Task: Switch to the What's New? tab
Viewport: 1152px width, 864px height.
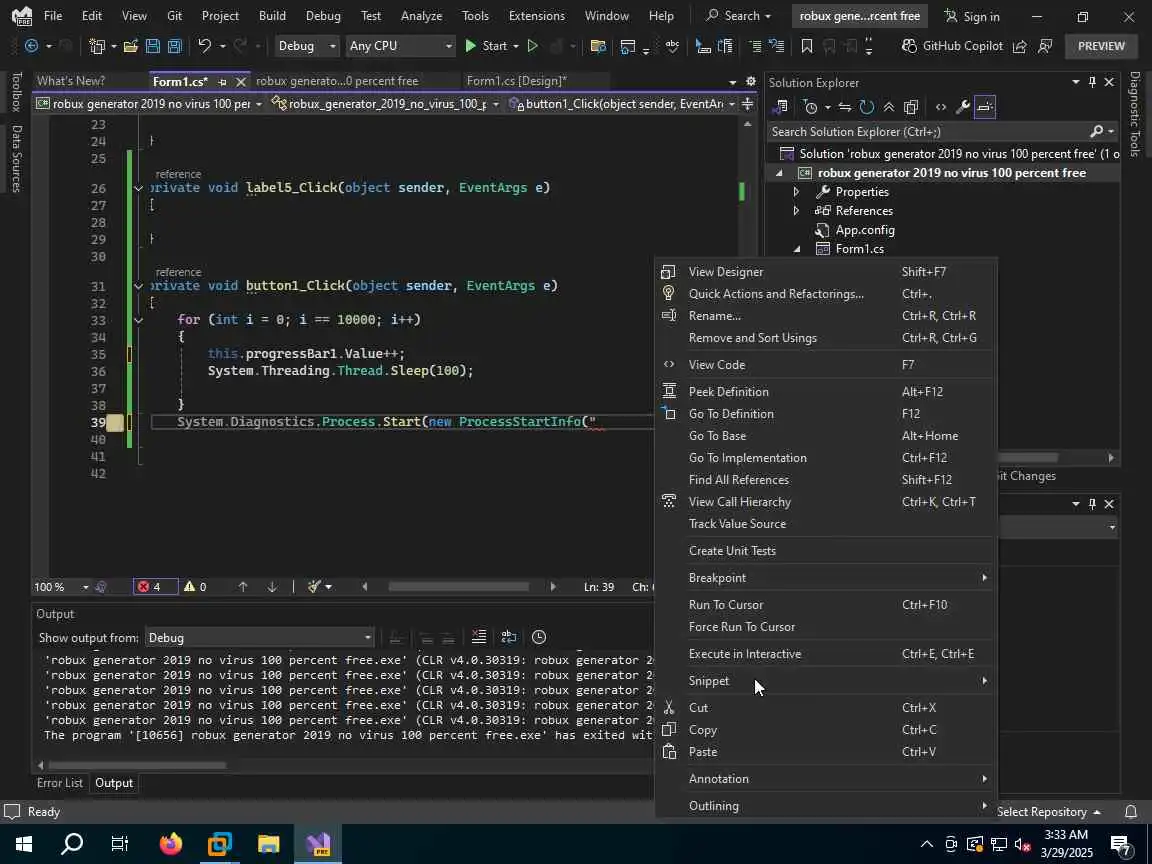Action: 71,81
